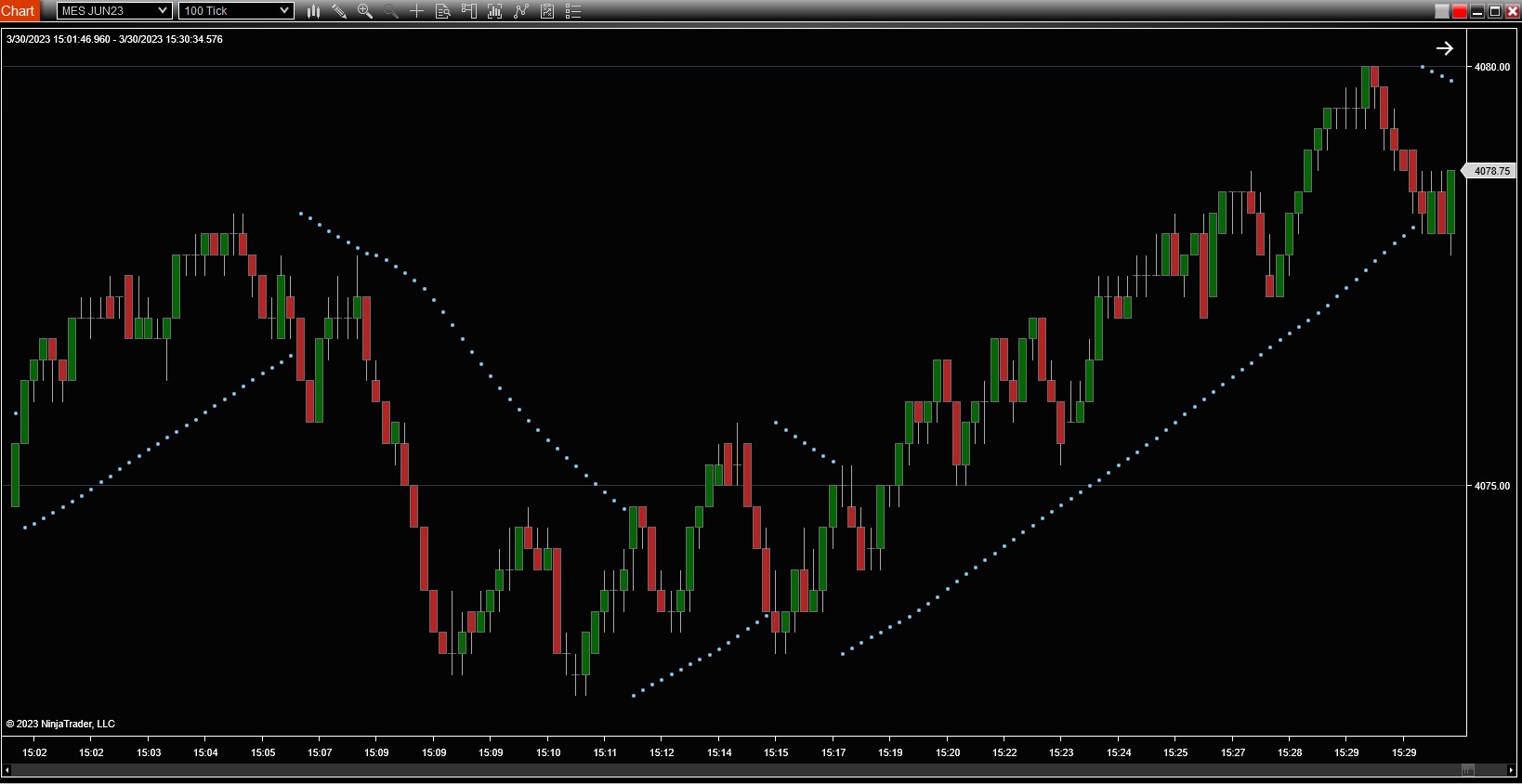This screenshot has width=1522, height=784.
Task: Open chart Properties list icon
Action: pos(573,11)
